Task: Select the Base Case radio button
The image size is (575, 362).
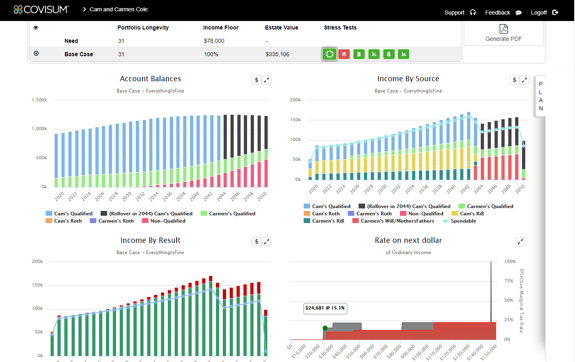Action: (x=36, y=54)
